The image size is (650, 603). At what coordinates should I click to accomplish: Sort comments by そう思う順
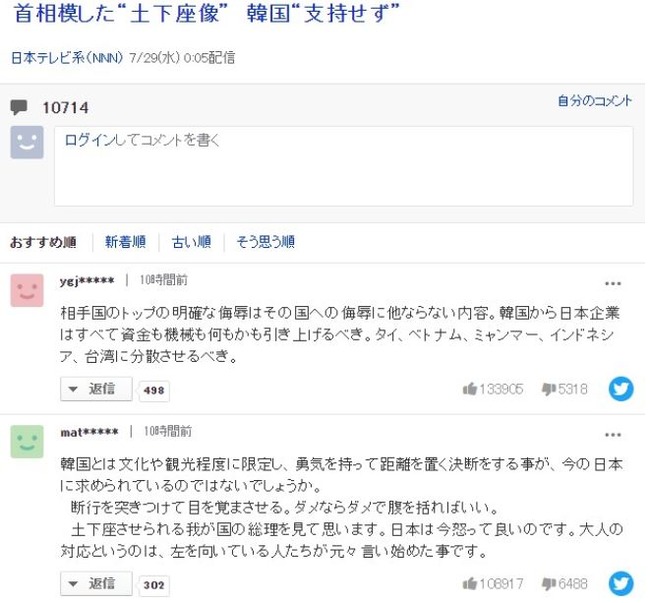266,242
